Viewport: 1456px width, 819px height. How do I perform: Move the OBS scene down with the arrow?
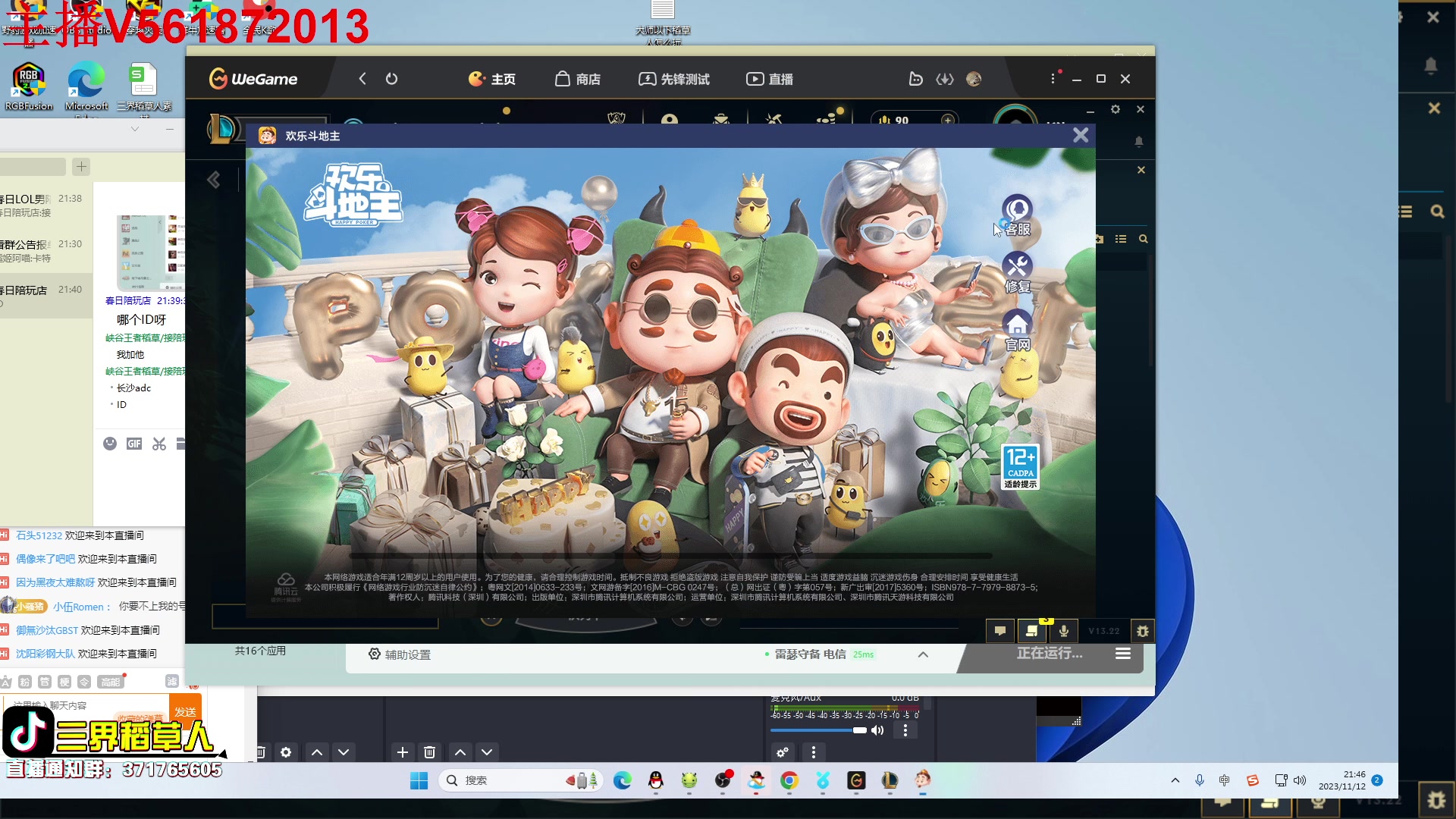[x=344, y=752]
